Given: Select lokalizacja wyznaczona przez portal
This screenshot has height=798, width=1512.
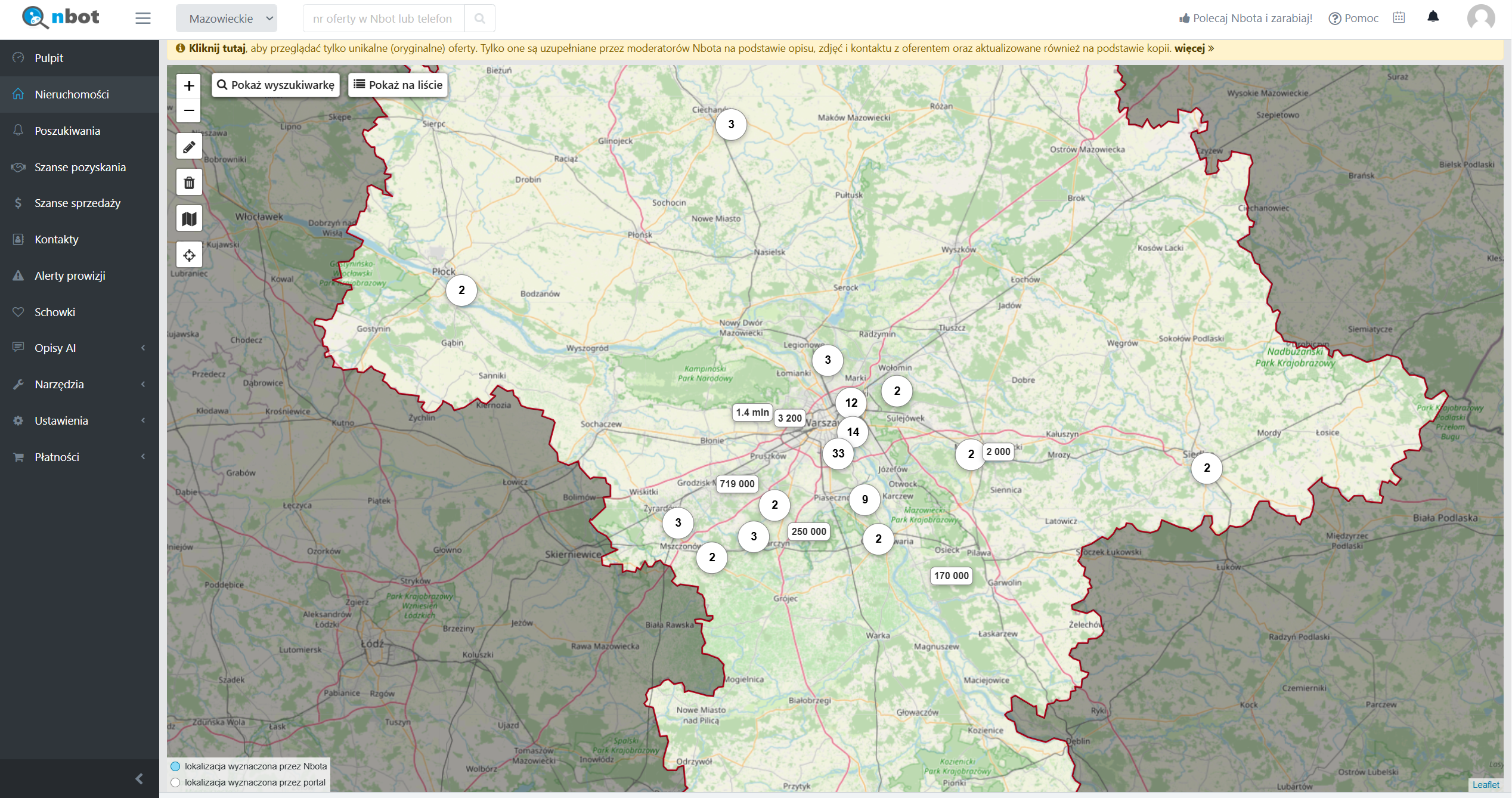Looking at the screenshot, I should 249,782.
